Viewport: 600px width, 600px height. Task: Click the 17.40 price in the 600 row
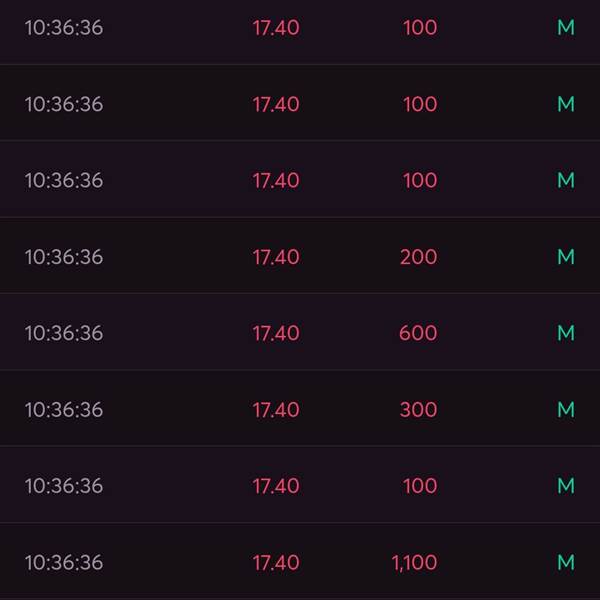[276, 333]
